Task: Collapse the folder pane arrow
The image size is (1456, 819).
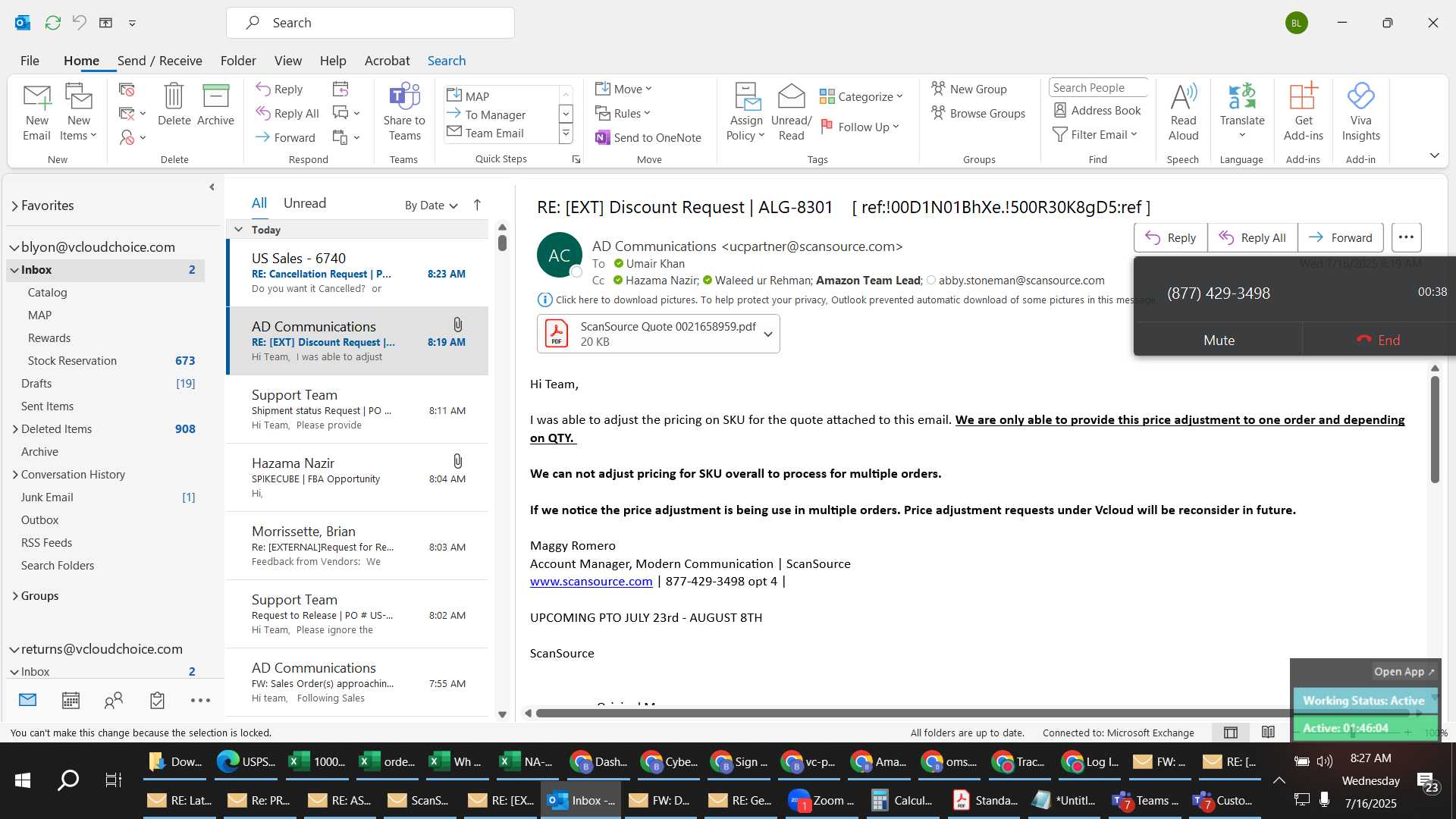Action: [x=212, y=187]
